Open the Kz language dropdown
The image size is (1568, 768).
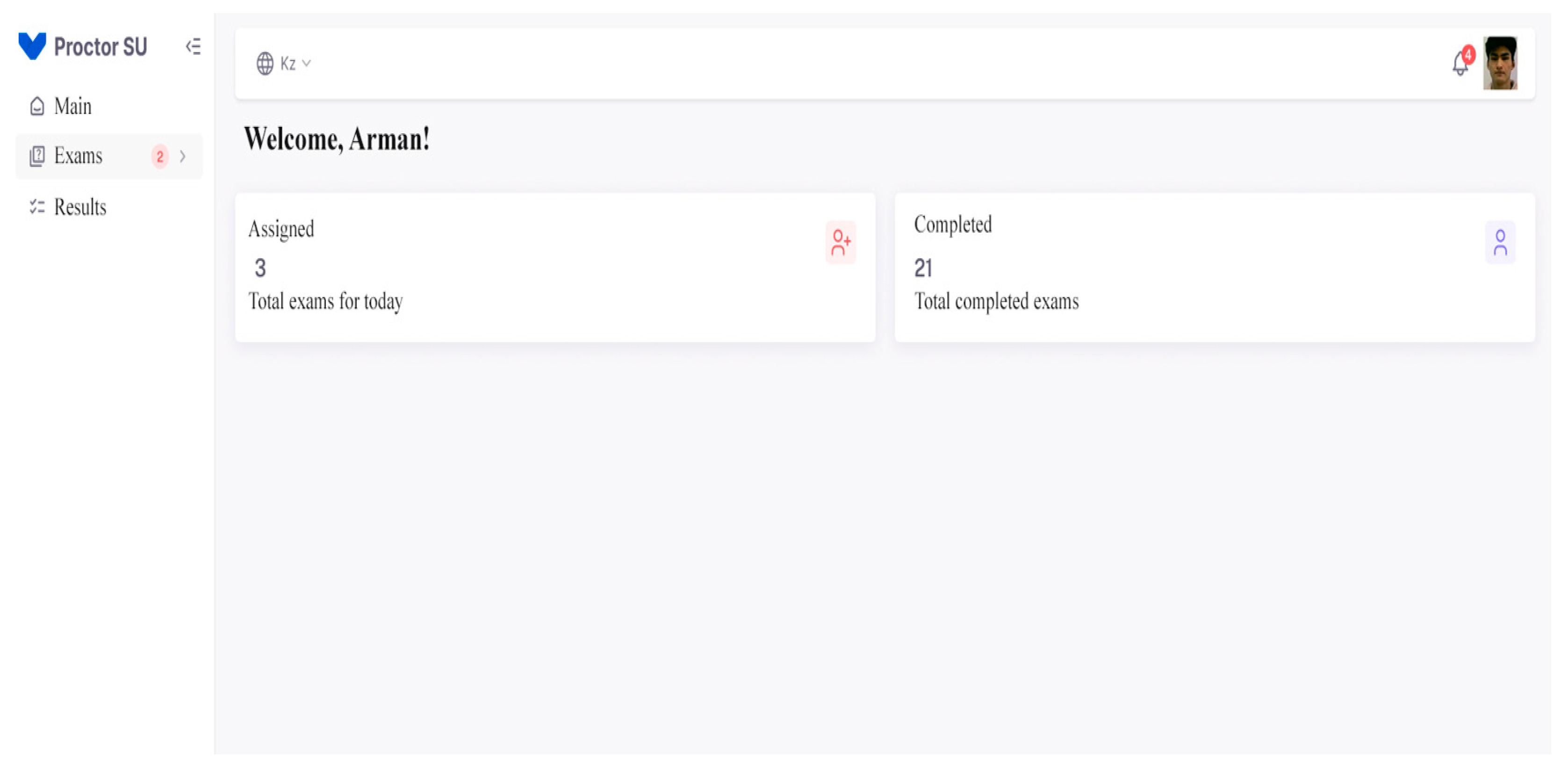pos(288,63)
